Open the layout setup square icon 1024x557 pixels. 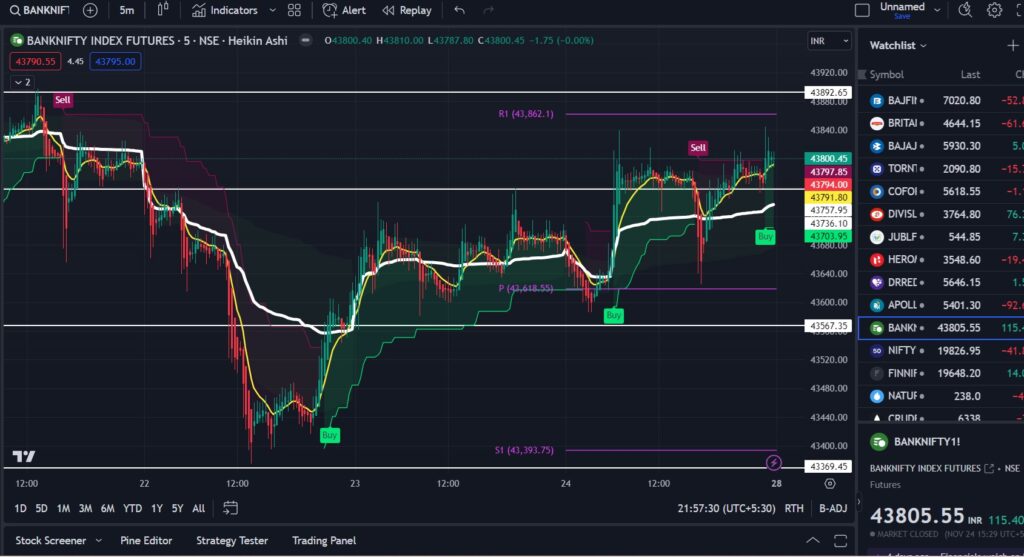point(862,10)
